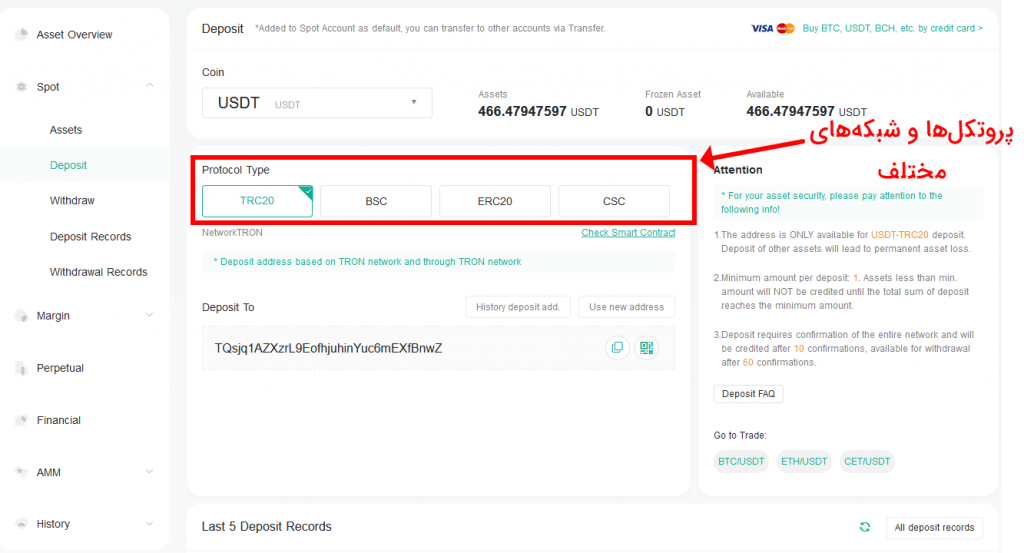Go to Assets under Spot
The image size is (1024, 553).
pos(66,130)
